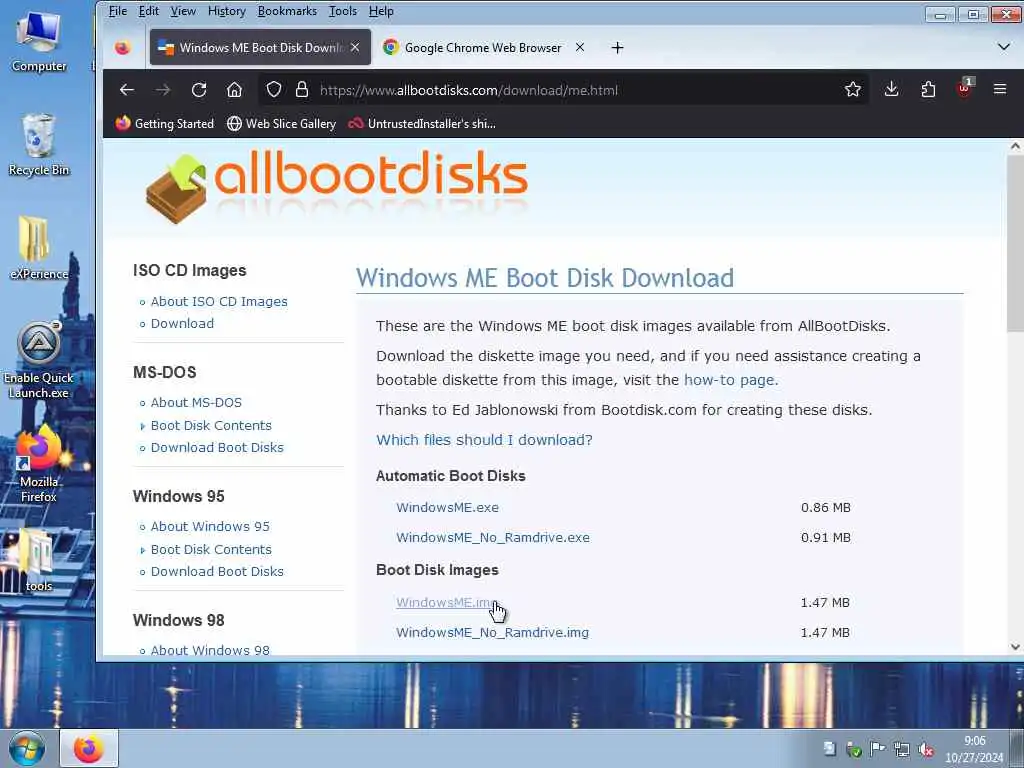Select Enable Quick Launch.exe desktop icon
This screenshot has height=768, width=1024.
(39, 359)
